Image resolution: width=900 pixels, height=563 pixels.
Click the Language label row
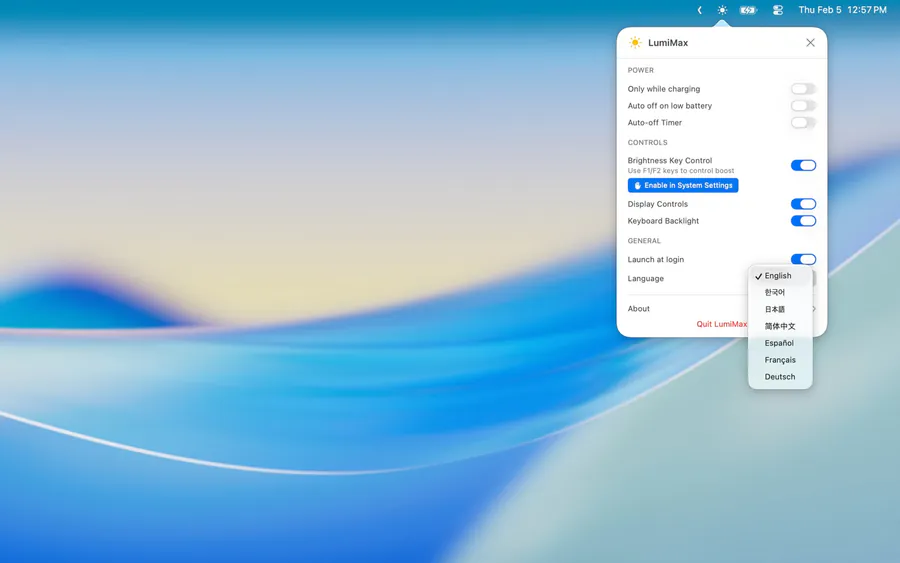[x=646, y=278]
